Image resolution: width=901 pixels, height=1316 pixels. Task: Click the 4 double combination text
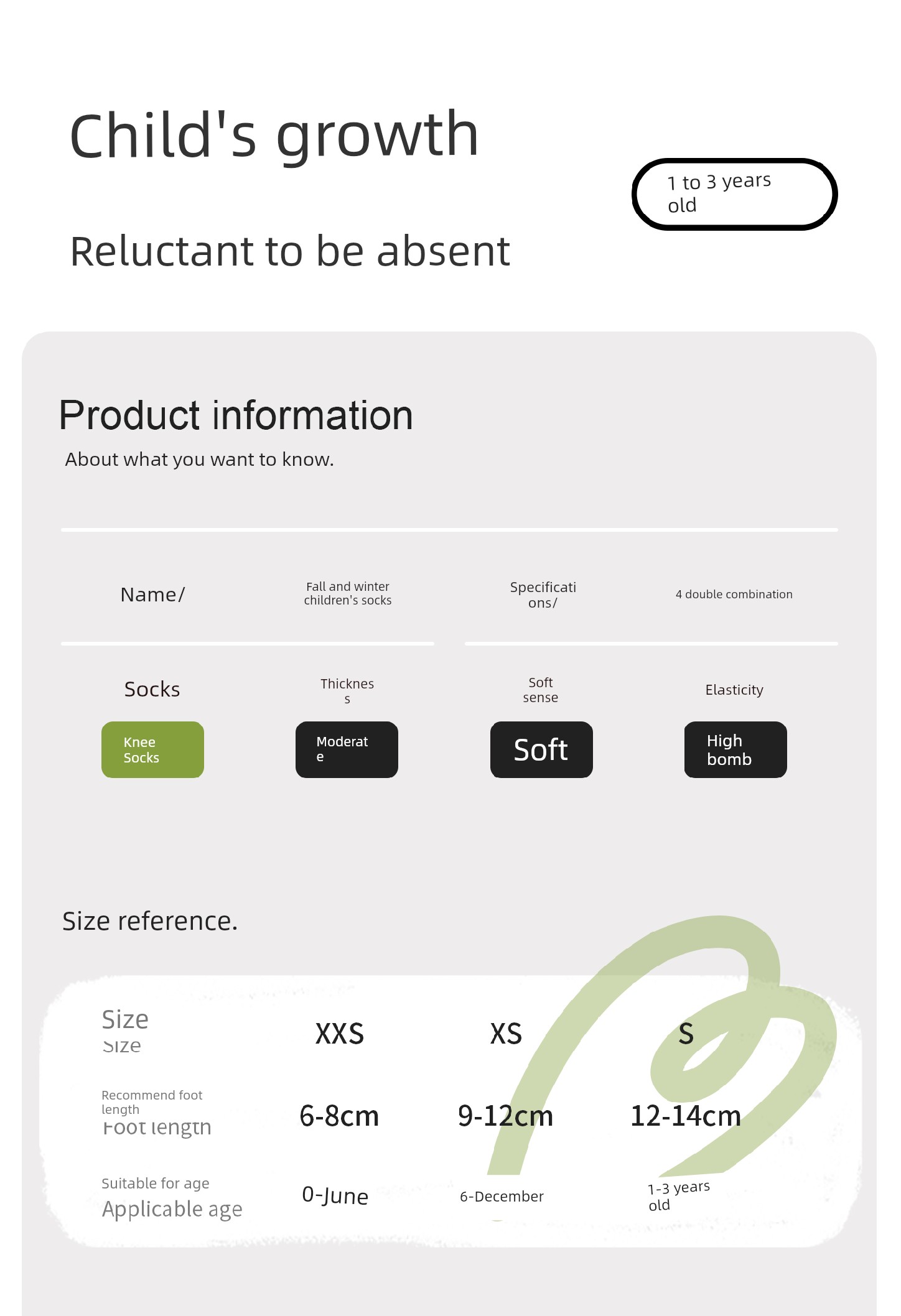click(734, 594)
